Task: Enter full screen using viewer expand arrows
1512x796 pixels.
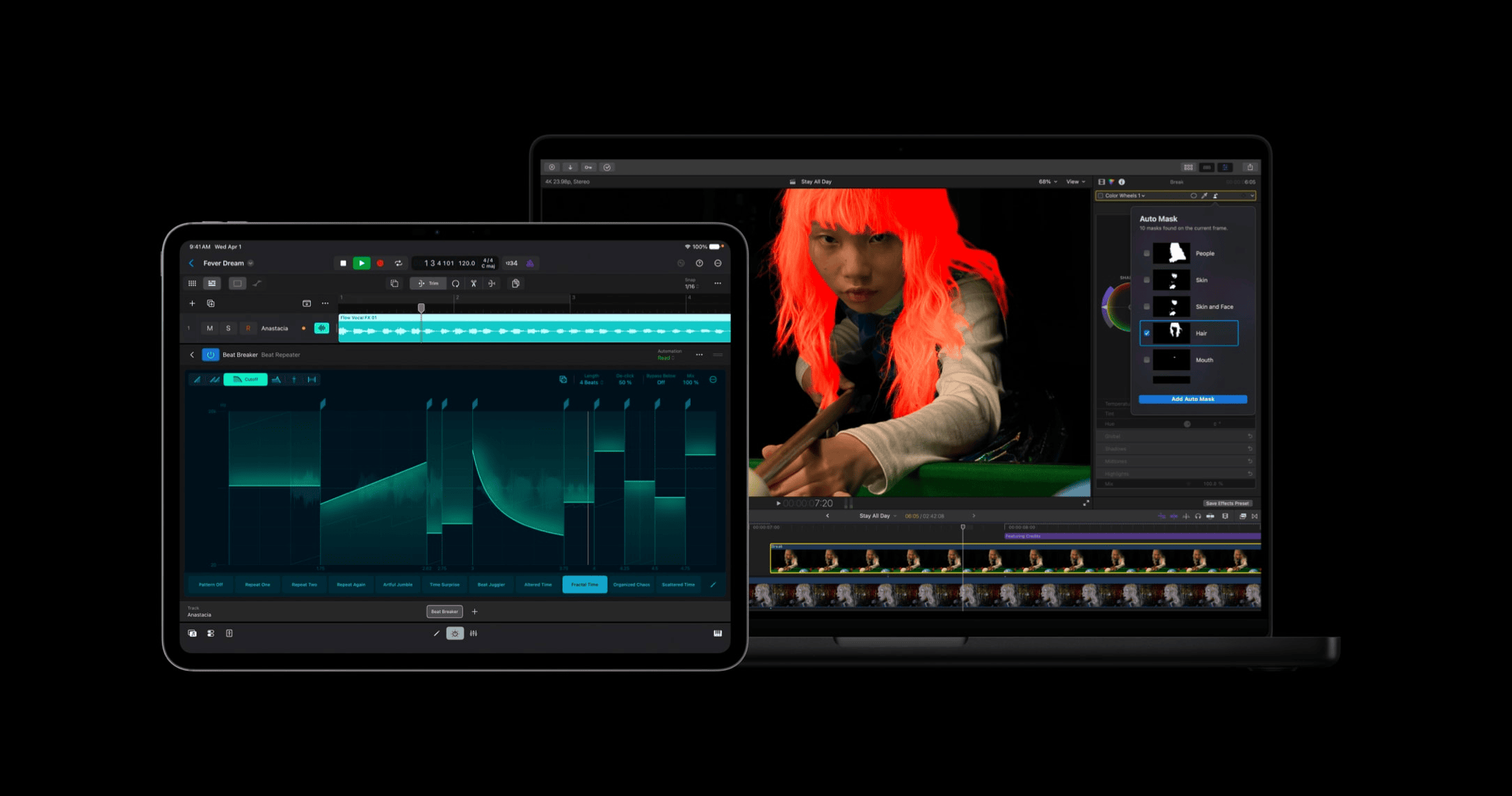Action: point(1086,503)
